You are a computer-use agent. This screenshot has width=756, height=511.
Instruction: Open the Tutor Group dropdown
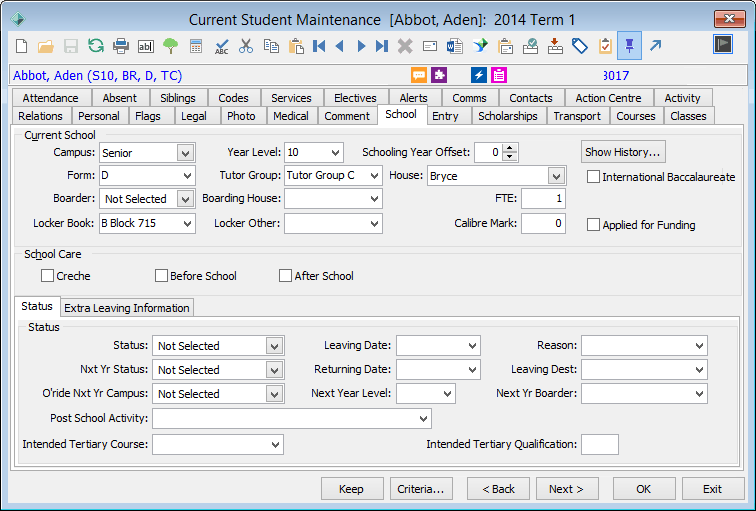tap(374, 176)
